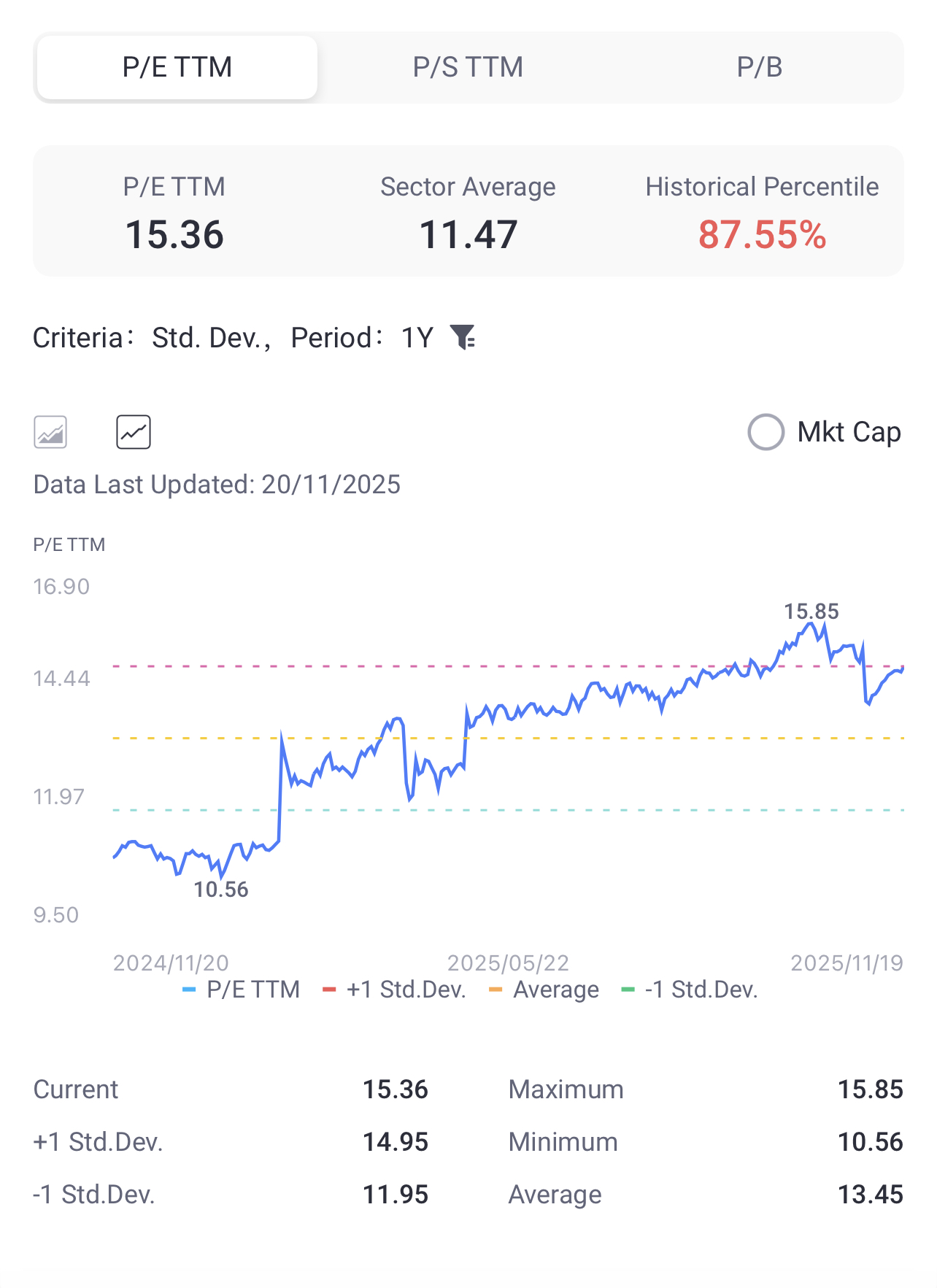Enable the Mkt Cap radio button

pyautogui.click(x=766, y=432)
